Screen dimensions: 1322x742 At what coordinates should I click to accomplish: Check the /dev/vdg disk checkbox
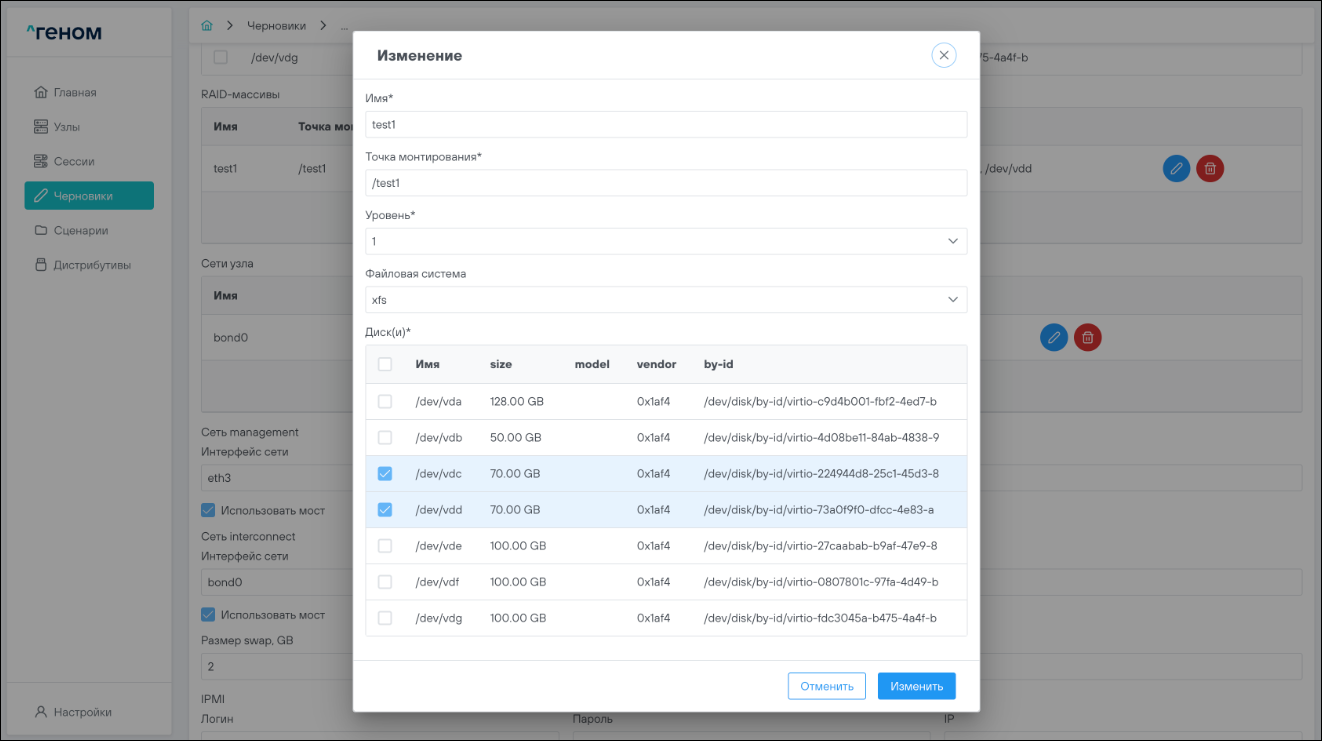385,618
